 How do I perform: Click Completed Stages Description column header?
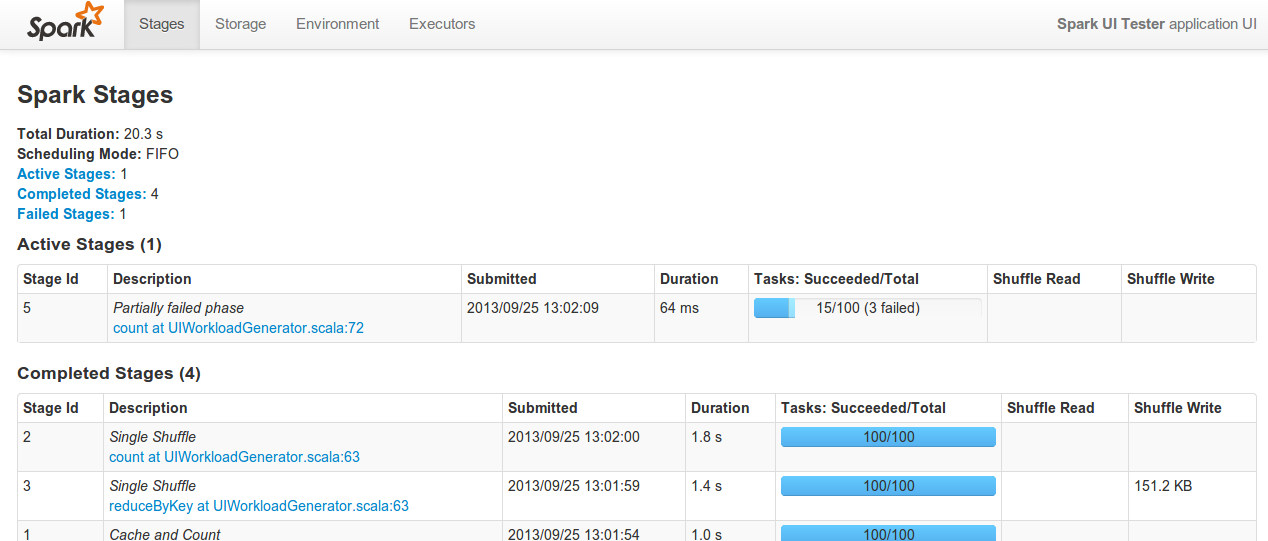click(148, 408)
